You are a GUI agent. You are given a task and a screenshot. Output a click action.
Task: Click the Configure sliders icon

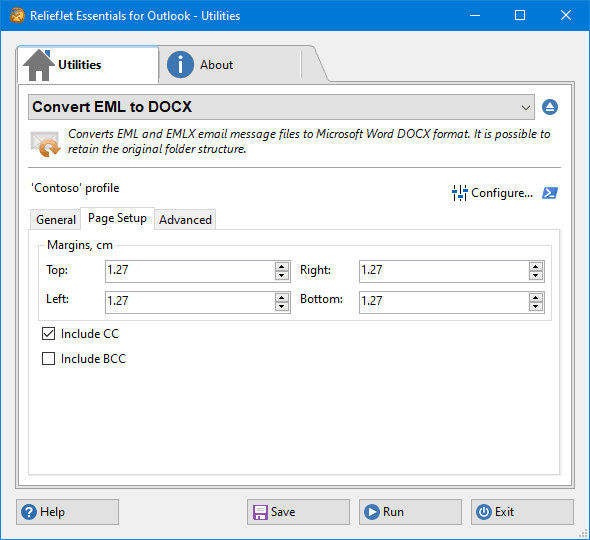click(459, 193)
